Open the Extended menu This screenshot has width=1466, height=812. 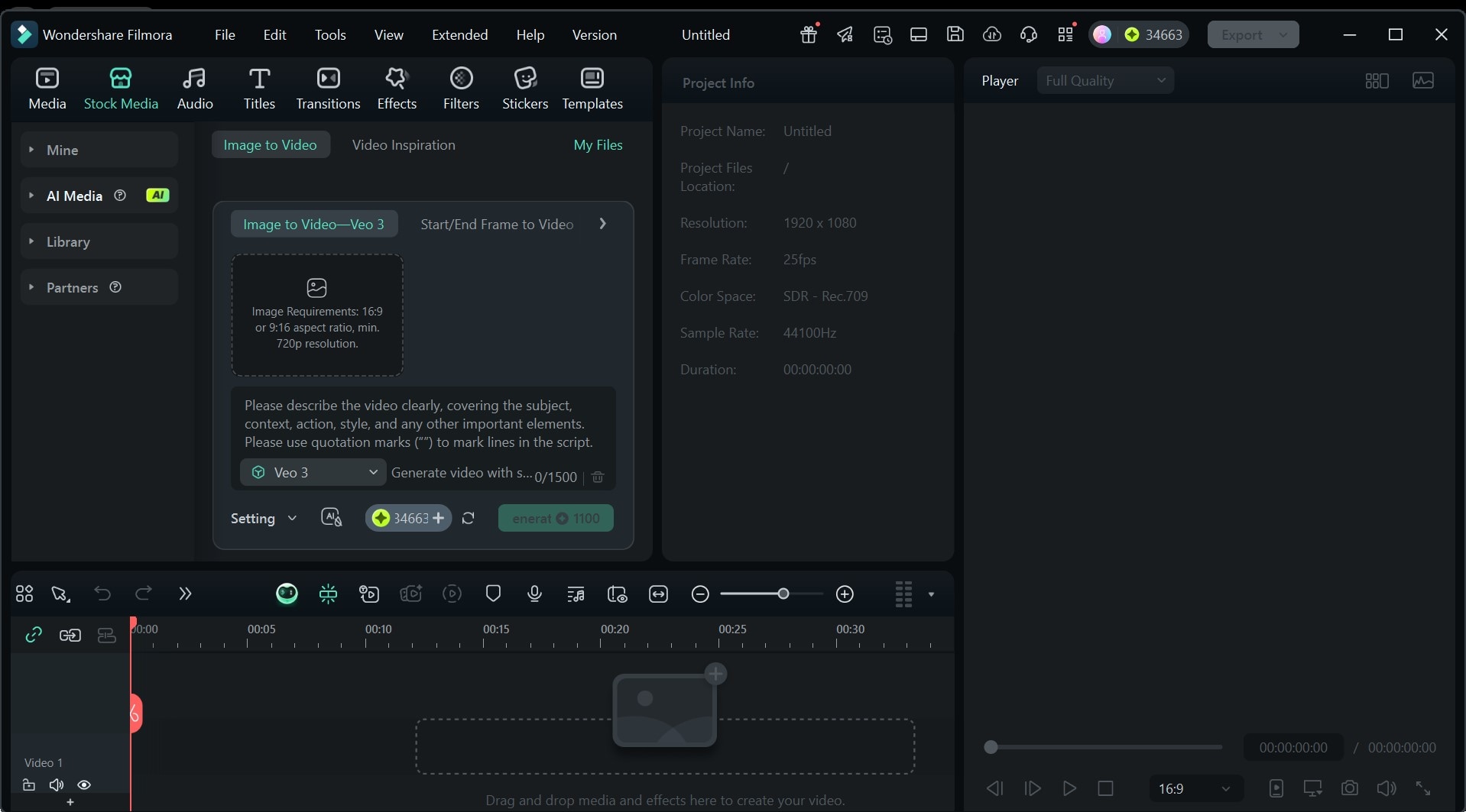[459, 34]
